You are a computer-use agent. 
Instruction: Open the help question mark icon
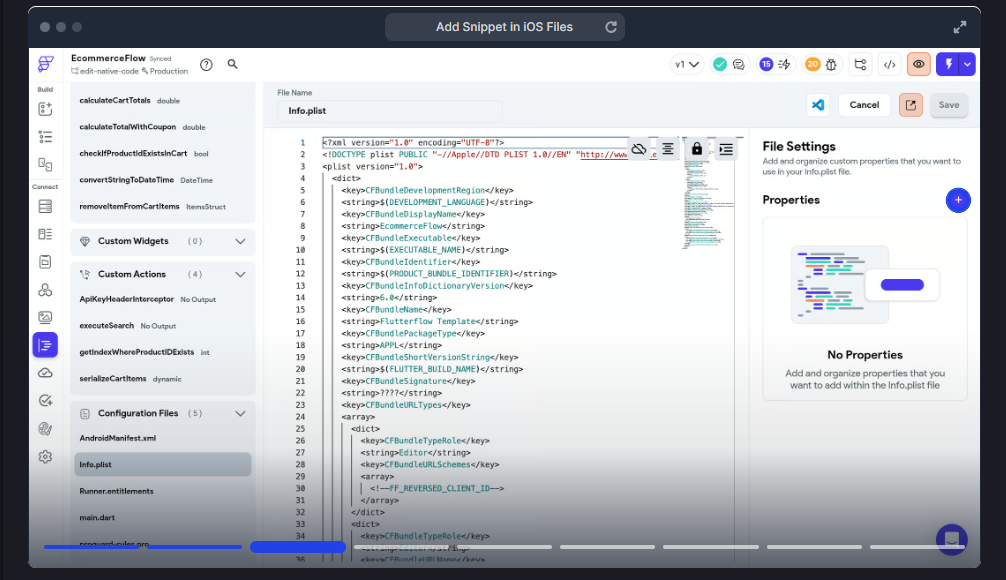click(x=206, y=64)
